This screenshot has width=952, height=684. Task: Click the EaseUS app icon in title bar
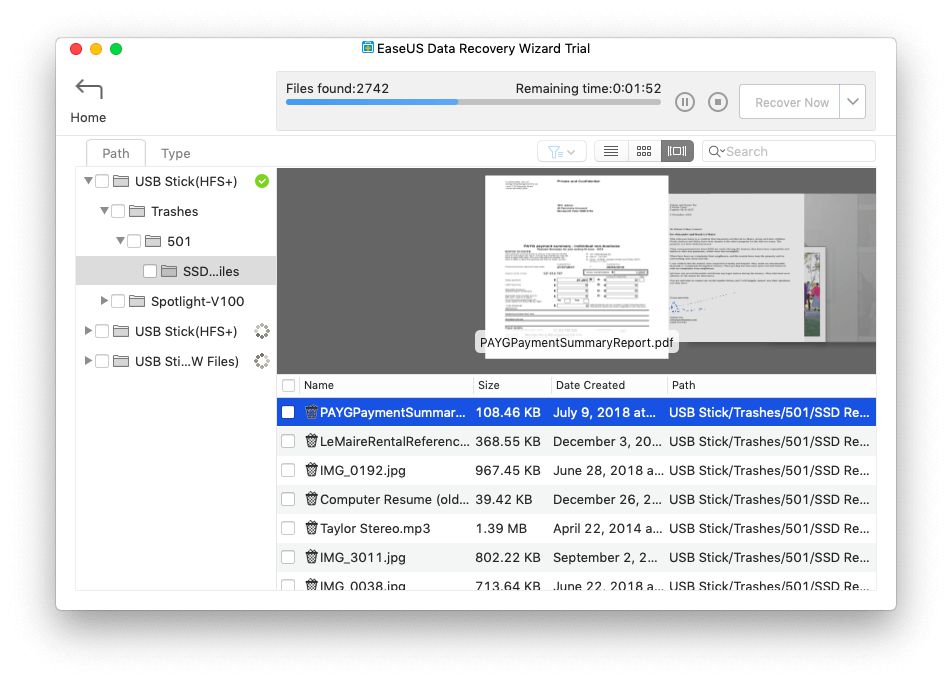367,47
